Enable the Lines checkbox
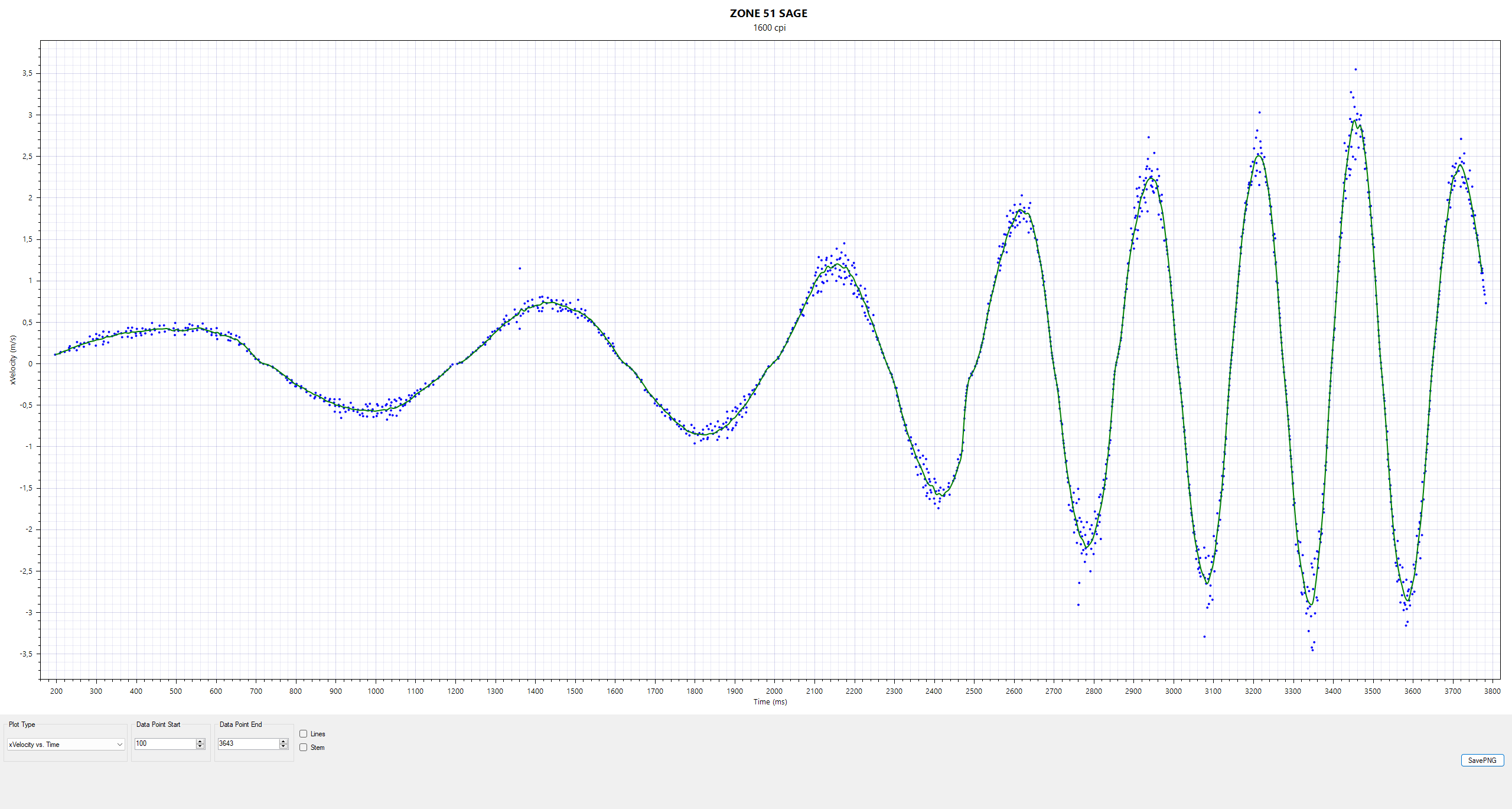Screen dimensions: 1512x809 [303, 733]
